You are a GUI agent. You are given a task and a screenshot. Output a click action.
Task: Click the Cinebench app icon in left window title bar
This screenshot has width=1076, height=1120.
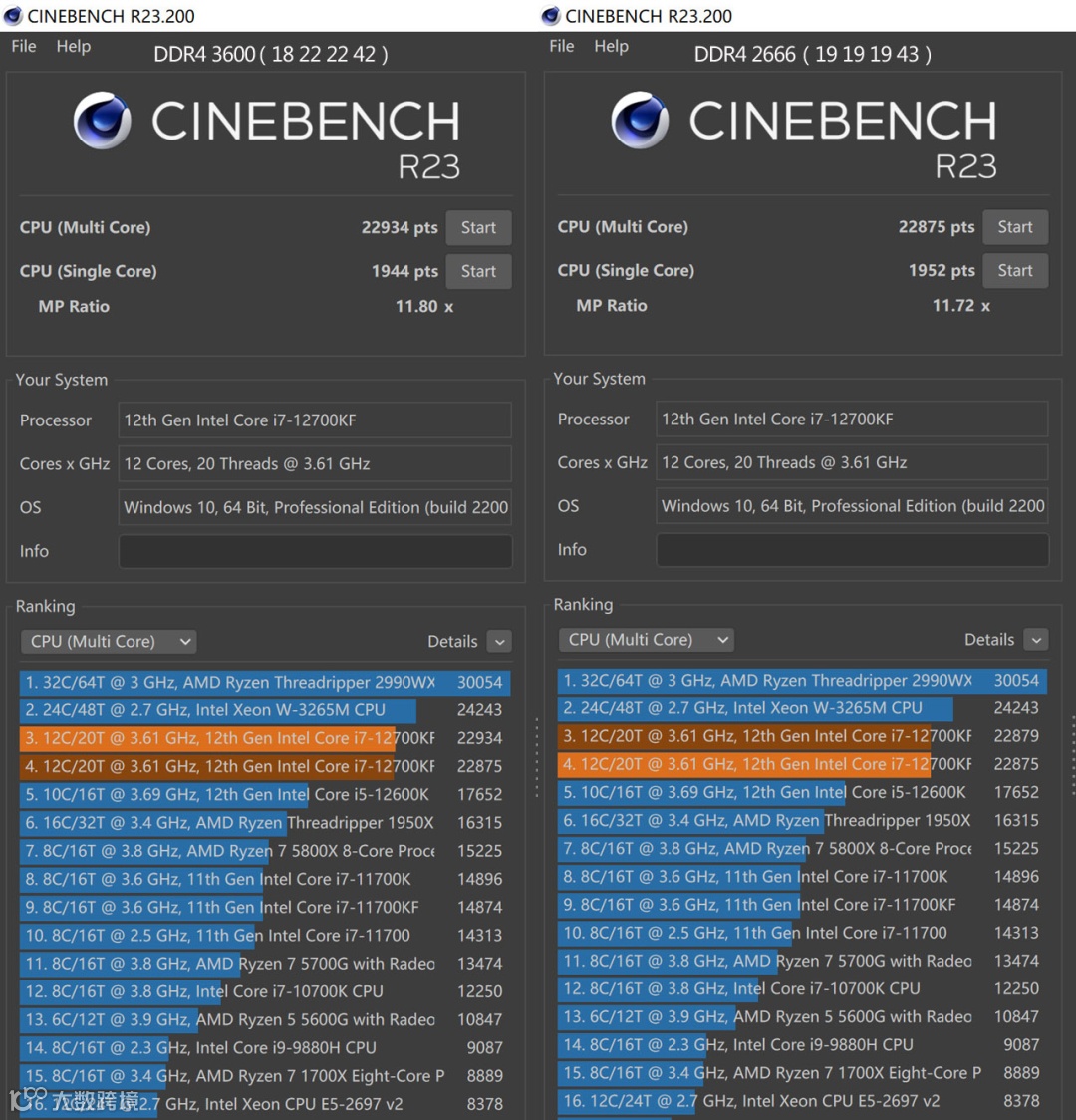point(13,15)
